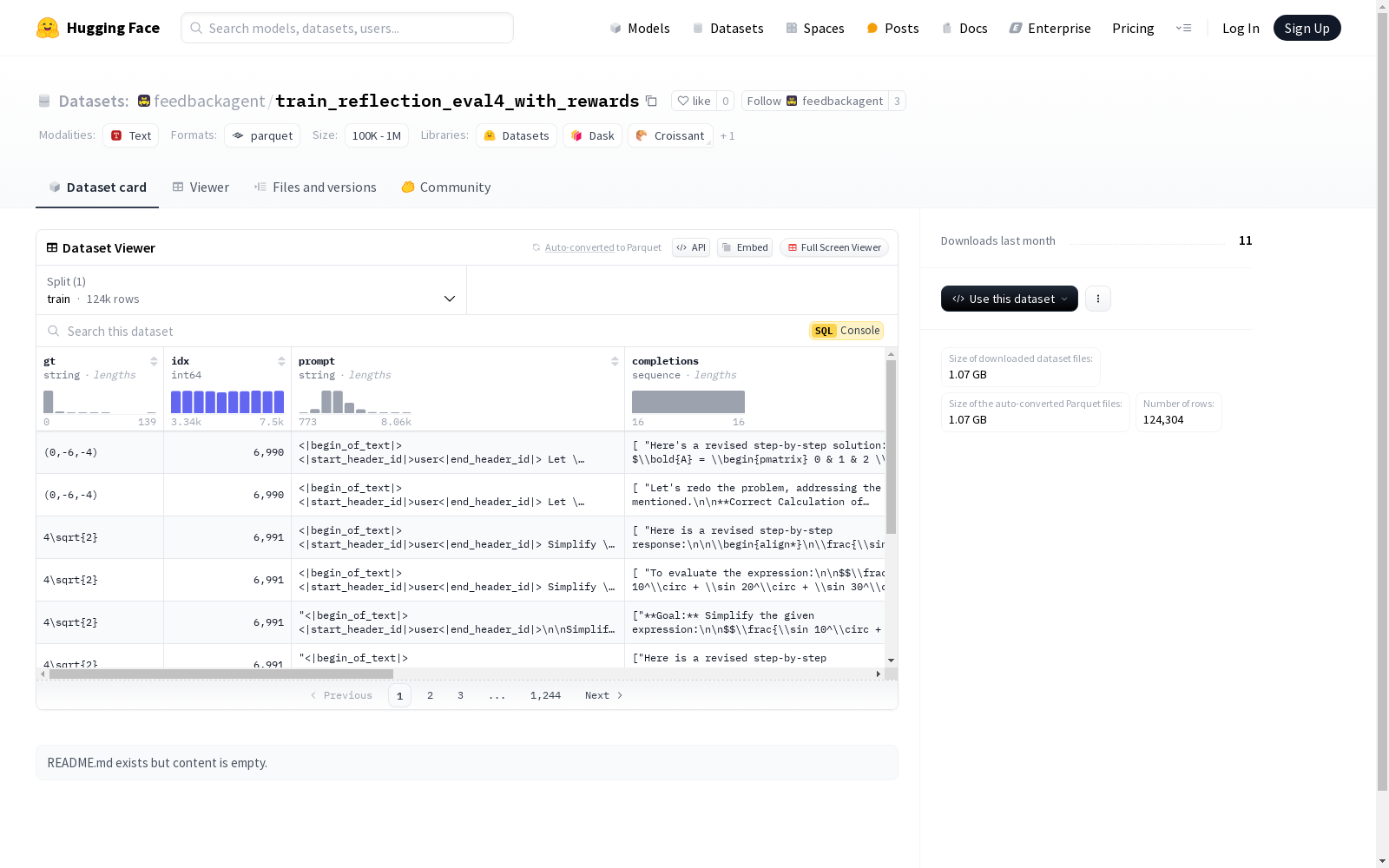Jump to last page 1,244
Screen dimensions: 1389x868
(545, 695)
